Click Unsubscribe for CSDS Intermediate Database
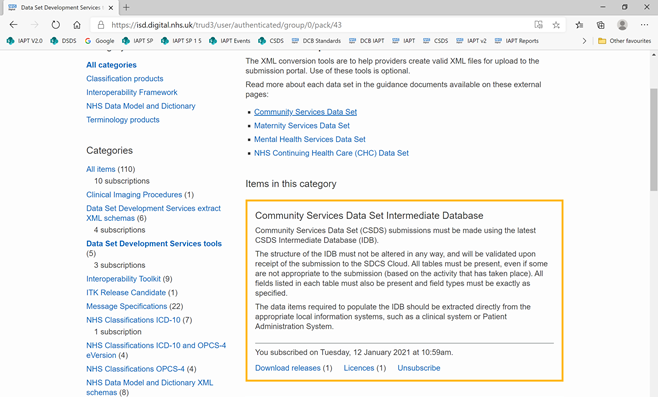Screen dimensions: 658x397 419,368
